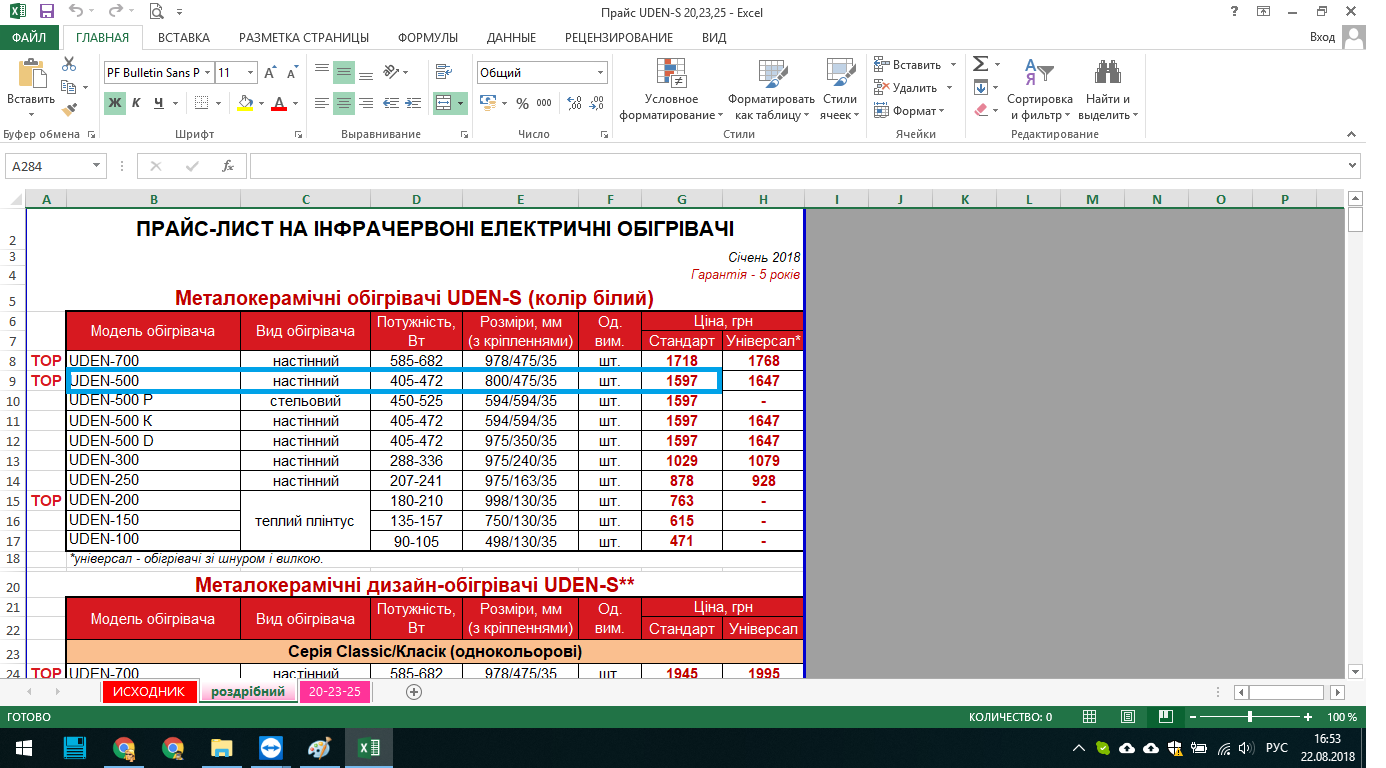Increase decimal places
Viewport: 1386px width, 768px height.
click(574, 103)
